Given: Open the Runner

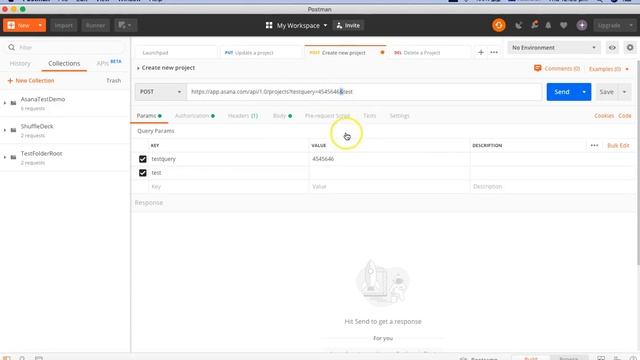Looking at the screenshot, I should tap(96, 25).
